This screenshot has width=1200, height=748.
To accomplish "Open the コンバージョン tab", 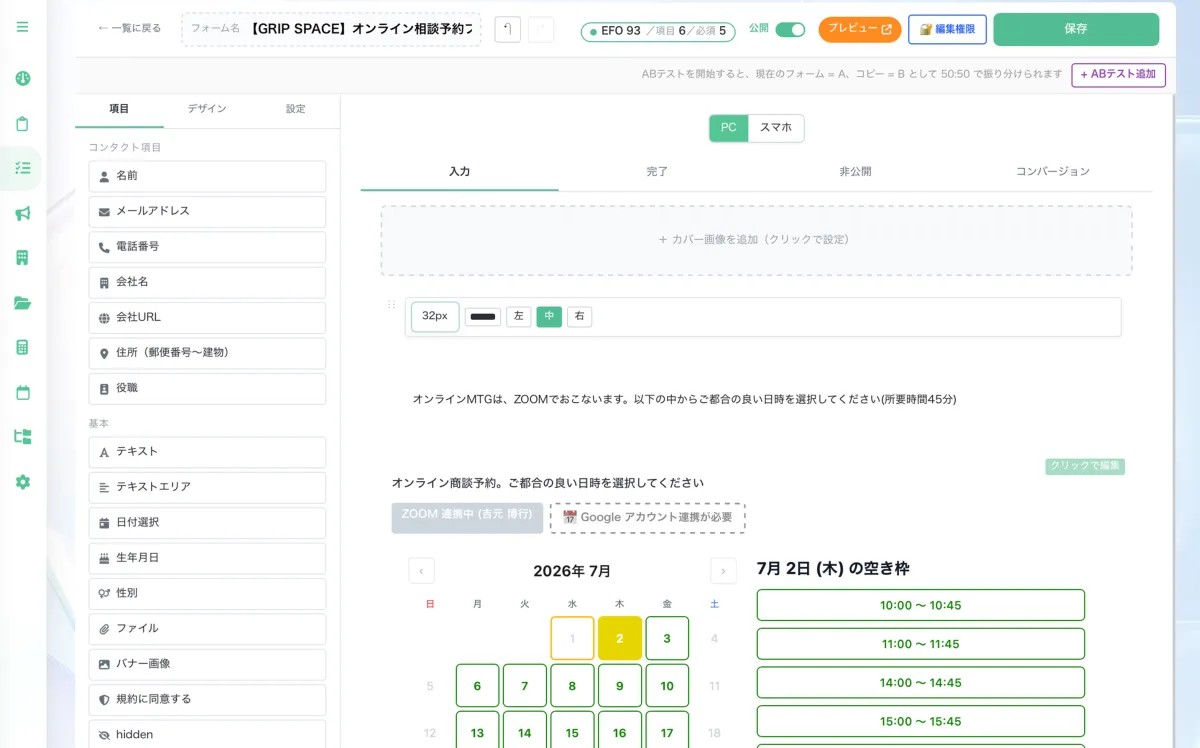I will coord(1053,172).
